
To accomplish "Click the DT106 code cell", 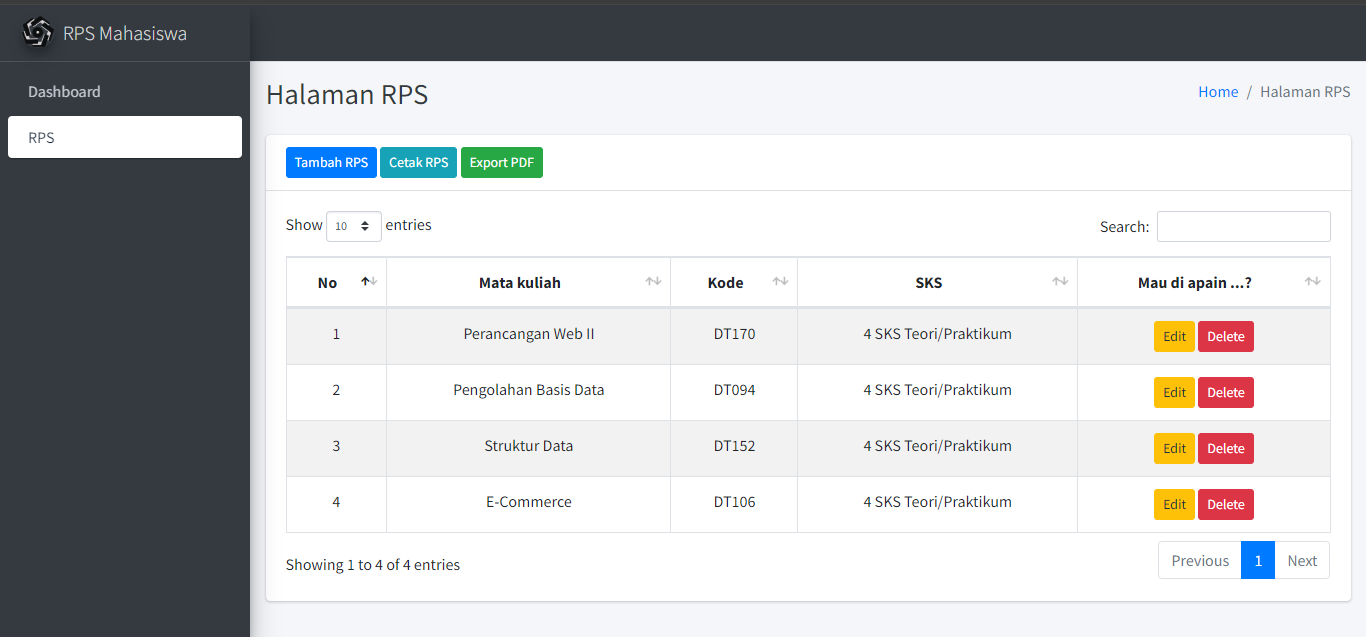I will coord(734,502).
